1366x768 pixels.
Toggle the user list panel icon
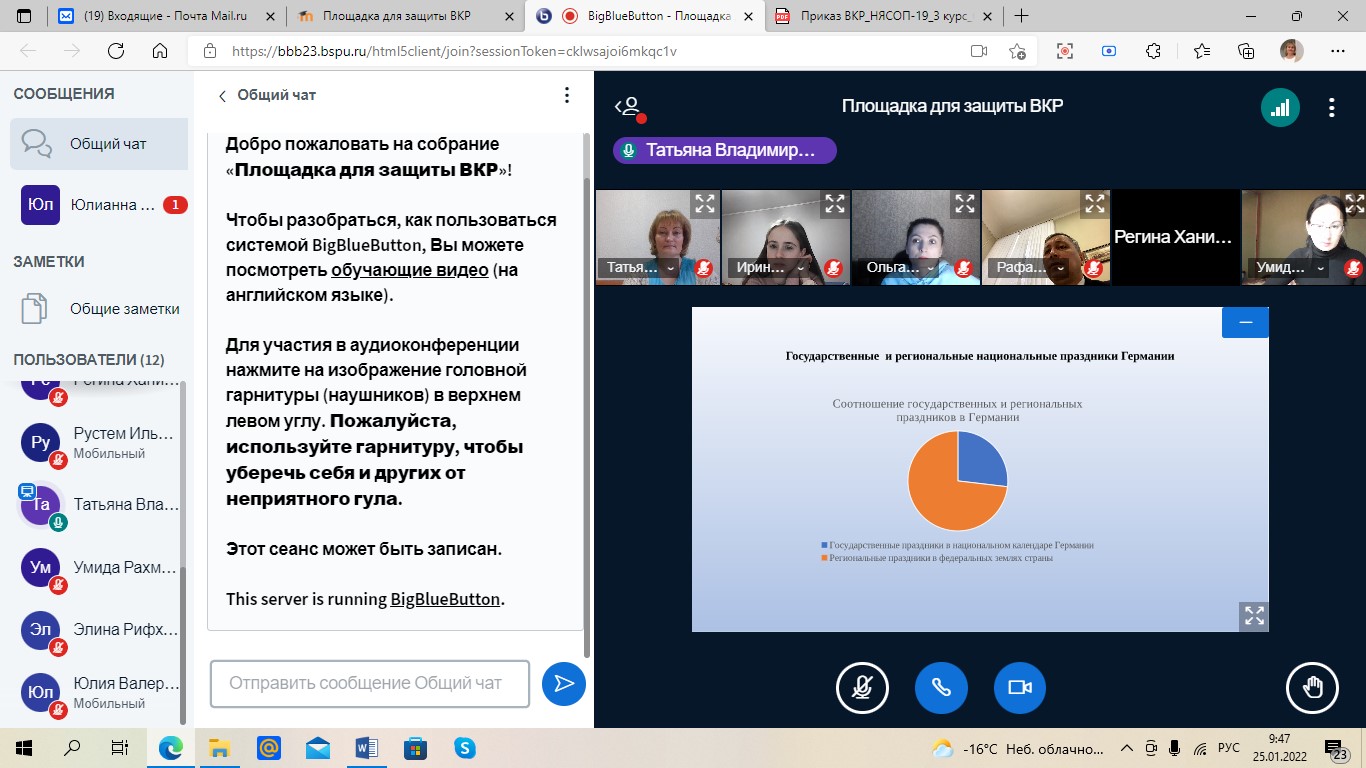[x=628, y=107]
